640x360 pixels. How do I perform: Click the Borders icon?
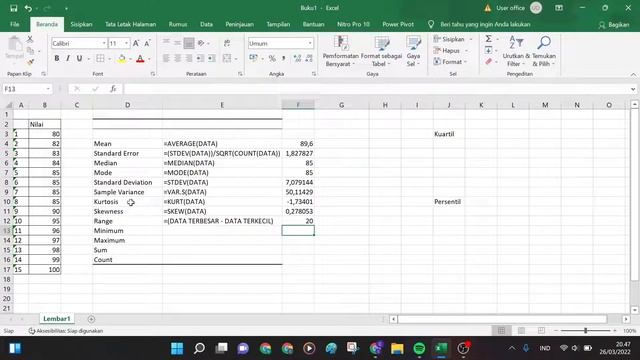tap(100, 58)
